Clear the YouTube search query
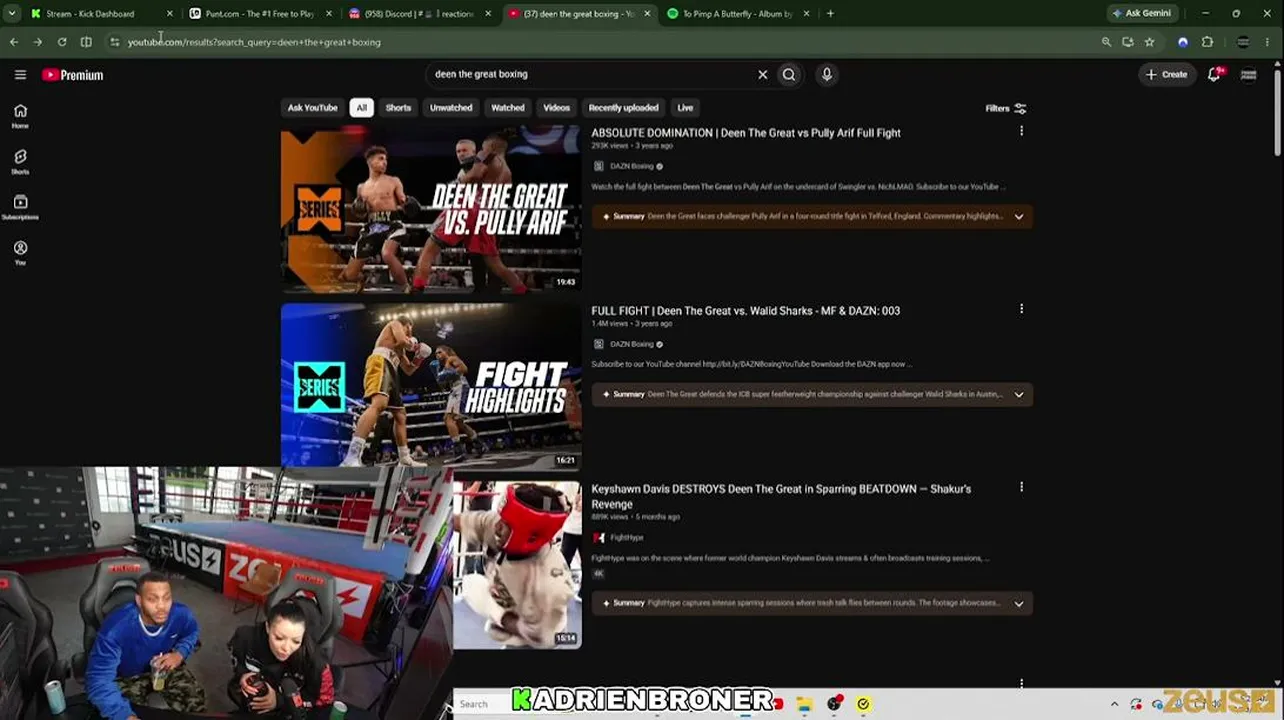Screen dimensions: 1284x720 point(762,74)
